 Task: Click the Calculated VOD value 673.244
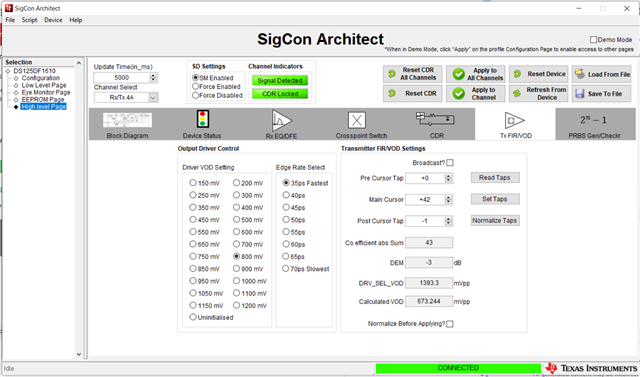click(x=429, y=302)
